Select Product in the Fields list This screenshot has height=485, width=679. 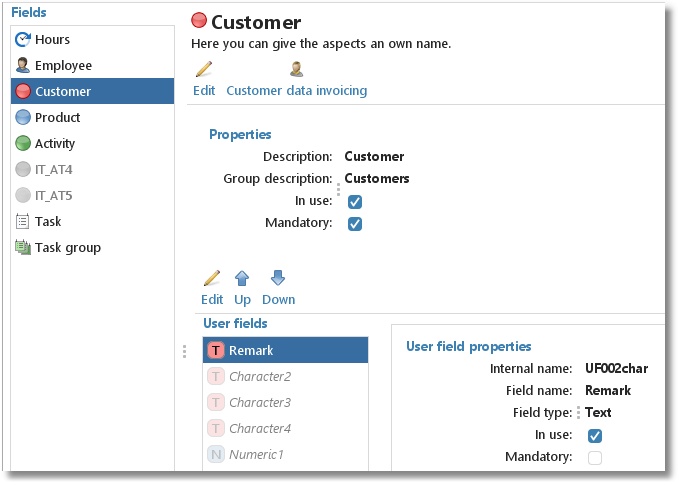[x=93, y=117]
